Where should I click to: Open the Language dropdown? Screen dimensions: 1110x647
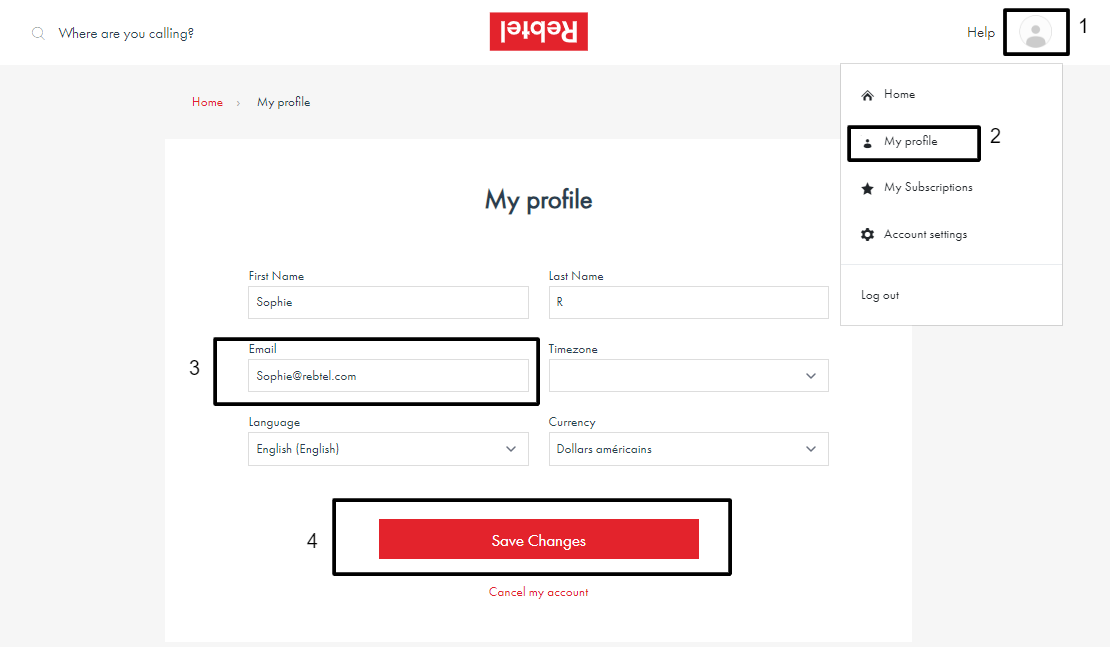(x=388, y=449)
